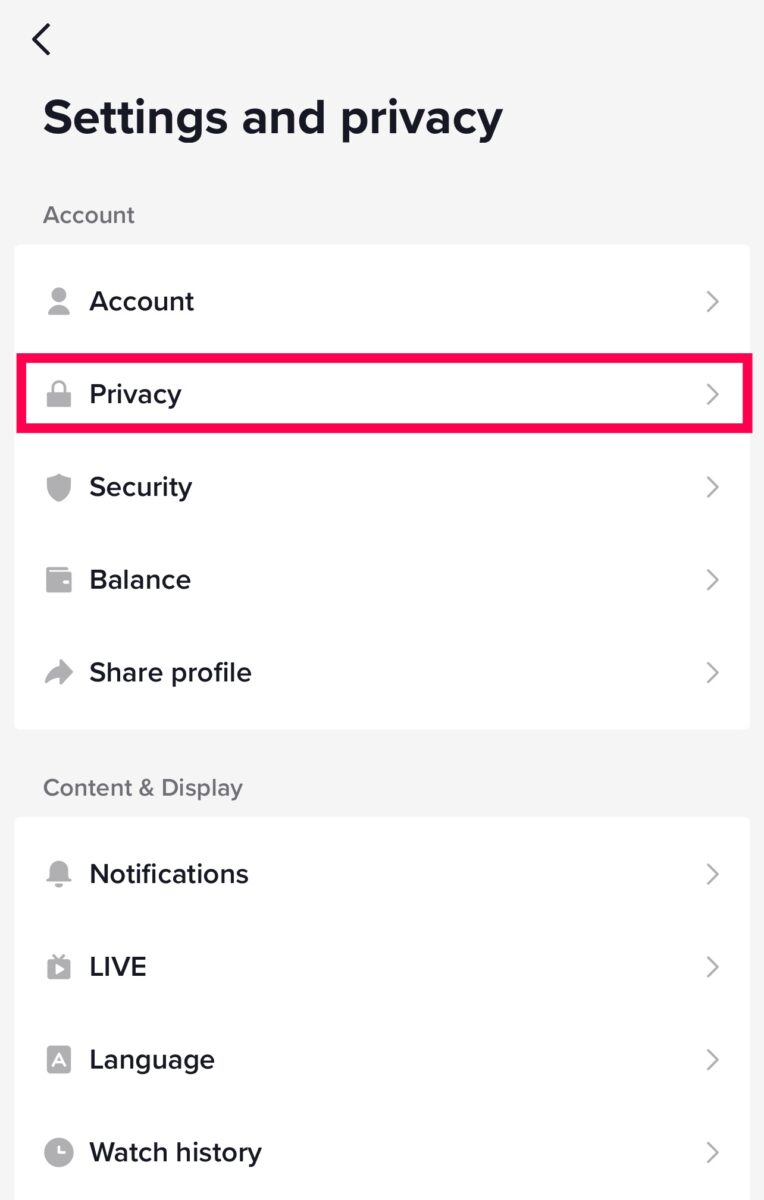The height and width of the screenshot is (1200, 764).
Task: Expand the Security row chevron
Action: click(x=712, y=488)
